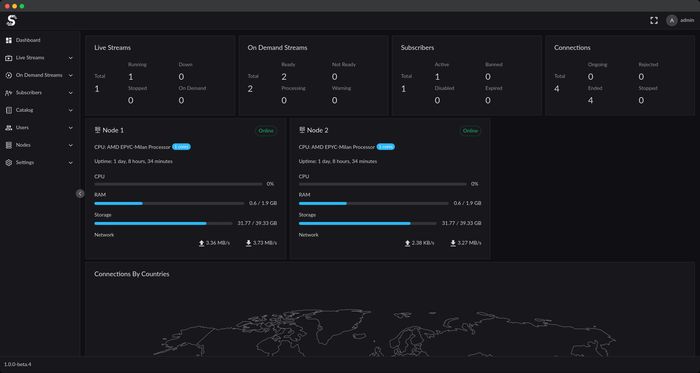Click Node 1 cores badge
The width and height of the screenshot is (700, 373).
click(181, 147)
